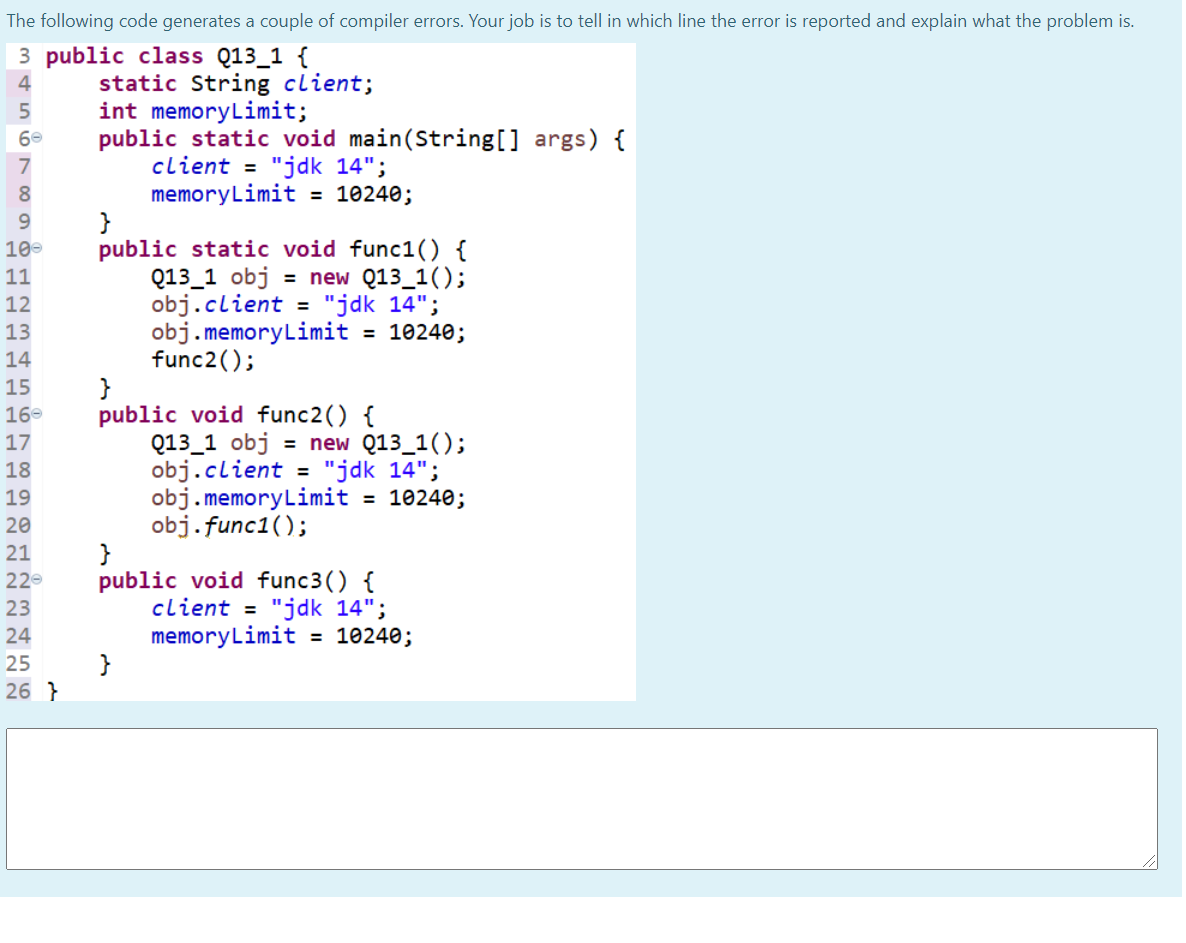This screenshot has height=943, width=1186.
Task: Click 'obj.client = "jdk 14";' on line 12
Action: (295, 305)
